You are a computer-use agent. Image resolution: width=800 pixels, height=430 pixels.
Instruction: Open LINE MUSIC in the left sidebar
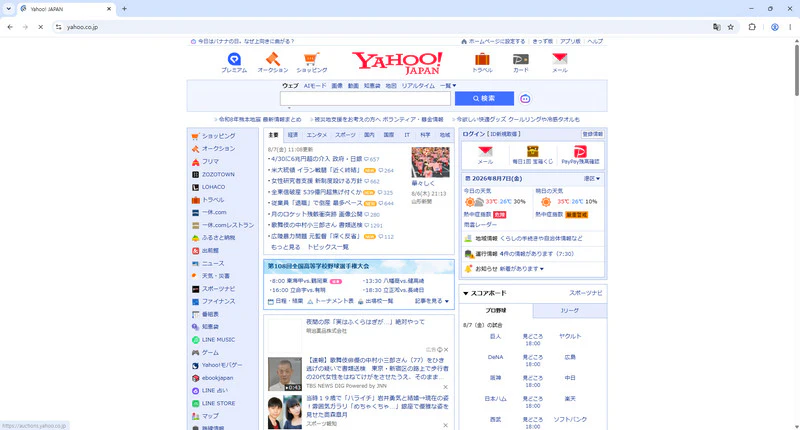[218, 340]
